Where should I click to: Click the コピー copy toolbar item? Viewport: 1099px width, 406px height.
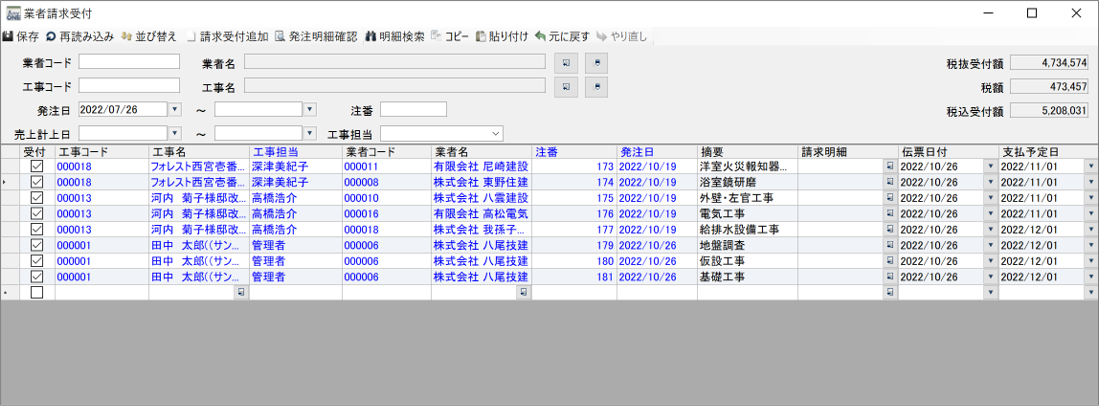[x=450, y=36]
